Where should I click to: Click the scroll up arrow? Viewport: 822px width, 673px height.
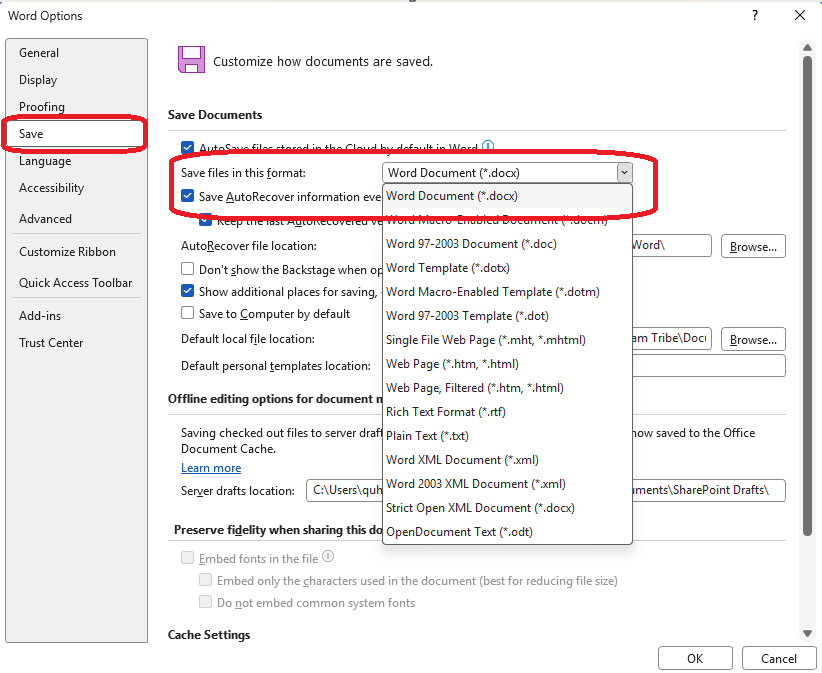807,48
